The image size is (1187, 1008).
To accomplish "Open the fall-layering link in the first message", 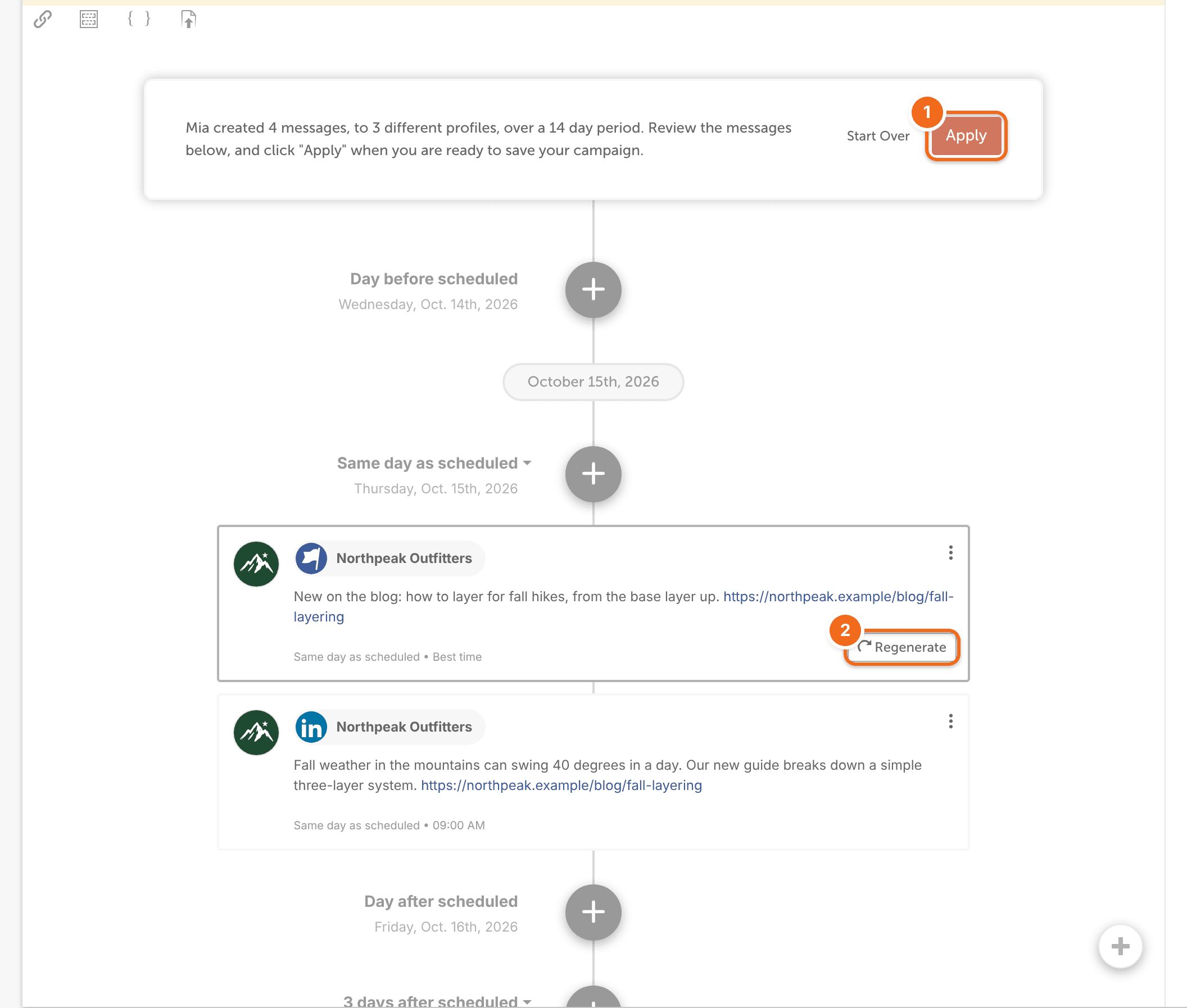I will (838, 597).
